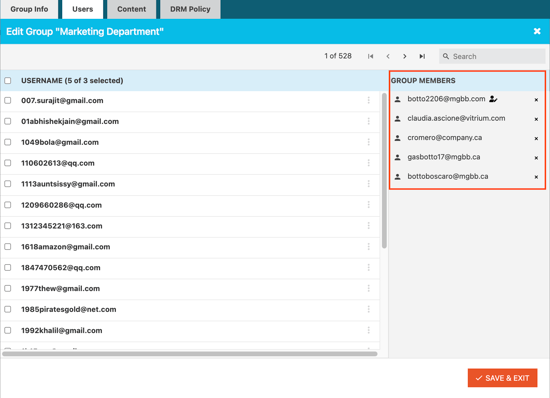Screen dimensions: 550x398
Task: Select checkbox for 1113auntsissy@gmail.com
Action: point(8,184)
